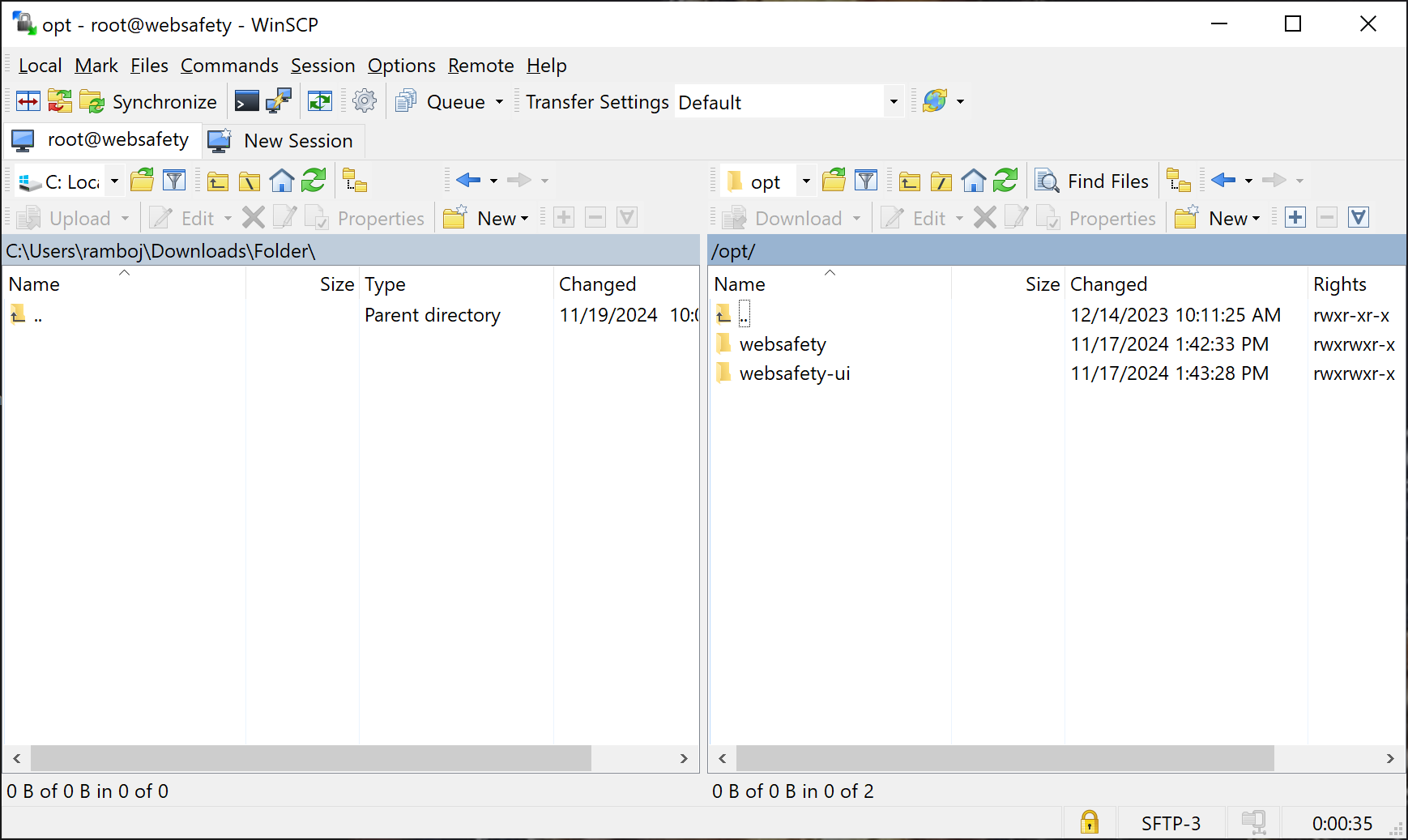The height and width of the screenshot is (840, 1408).
Task: Toggle remote directory tree icon
Action: click(x=1179, y=181)
